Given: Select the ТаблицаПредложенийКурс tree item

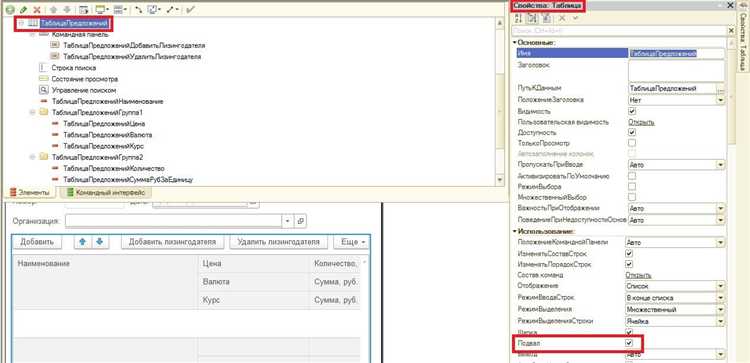Looking at the screenshot, I should tap(104, 146).
